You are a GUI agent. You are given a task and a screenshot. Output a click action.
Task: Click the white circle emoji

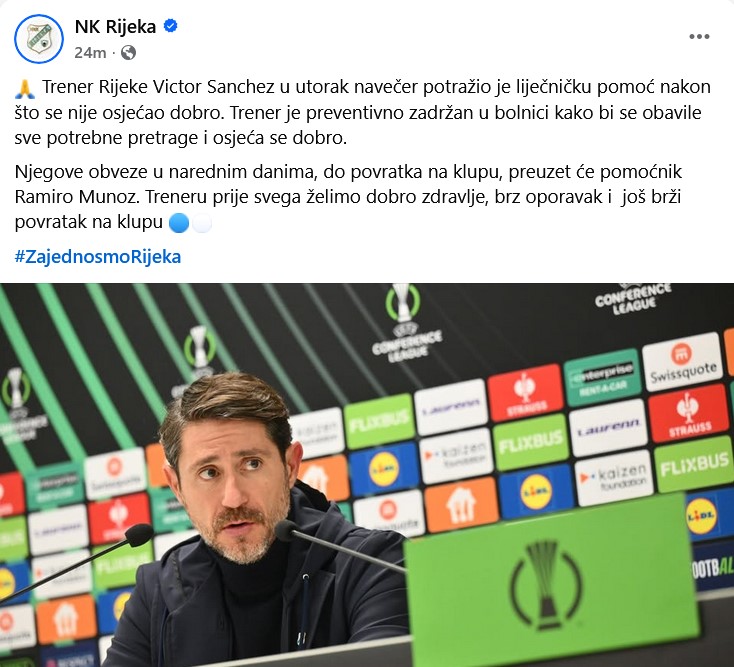click(x=202, y=223)
